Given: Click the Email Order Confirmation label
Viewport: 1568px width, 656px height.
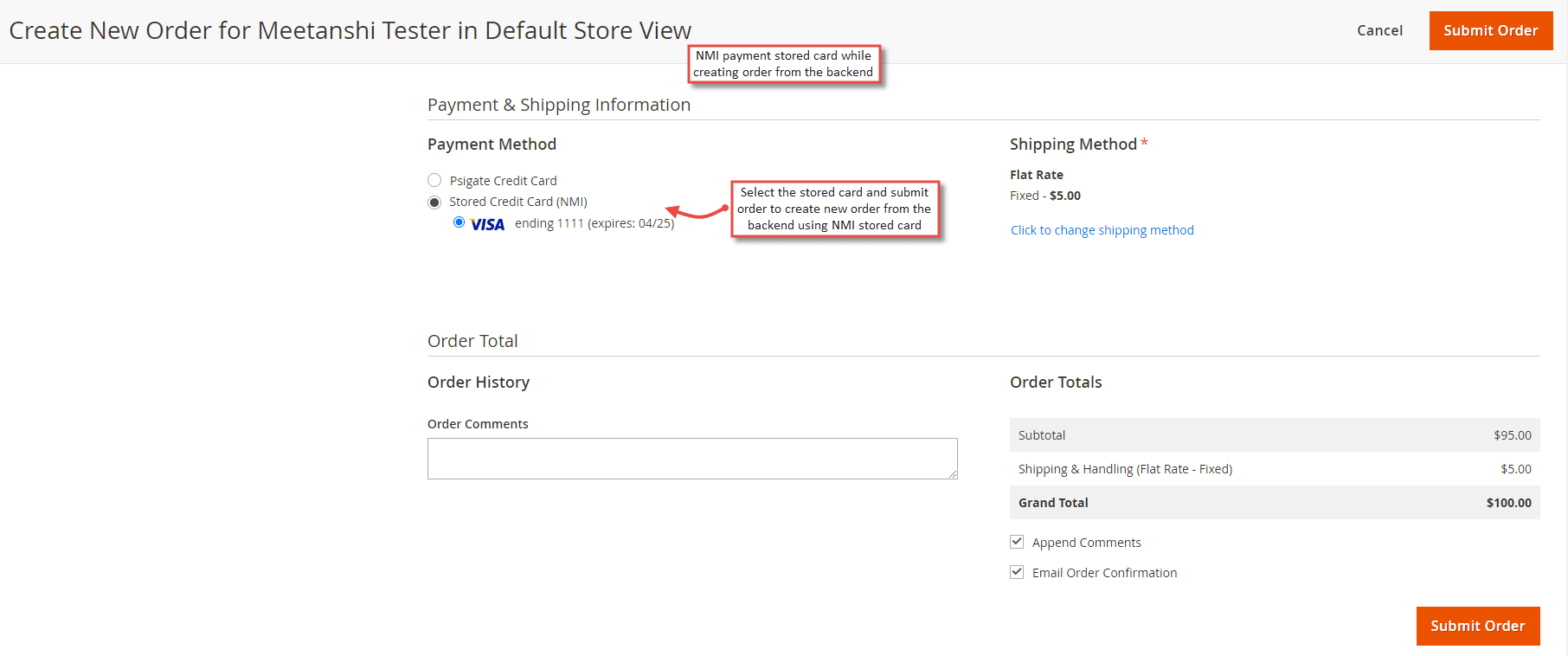Looking at the screenshot, I should tap(1104, 573).
